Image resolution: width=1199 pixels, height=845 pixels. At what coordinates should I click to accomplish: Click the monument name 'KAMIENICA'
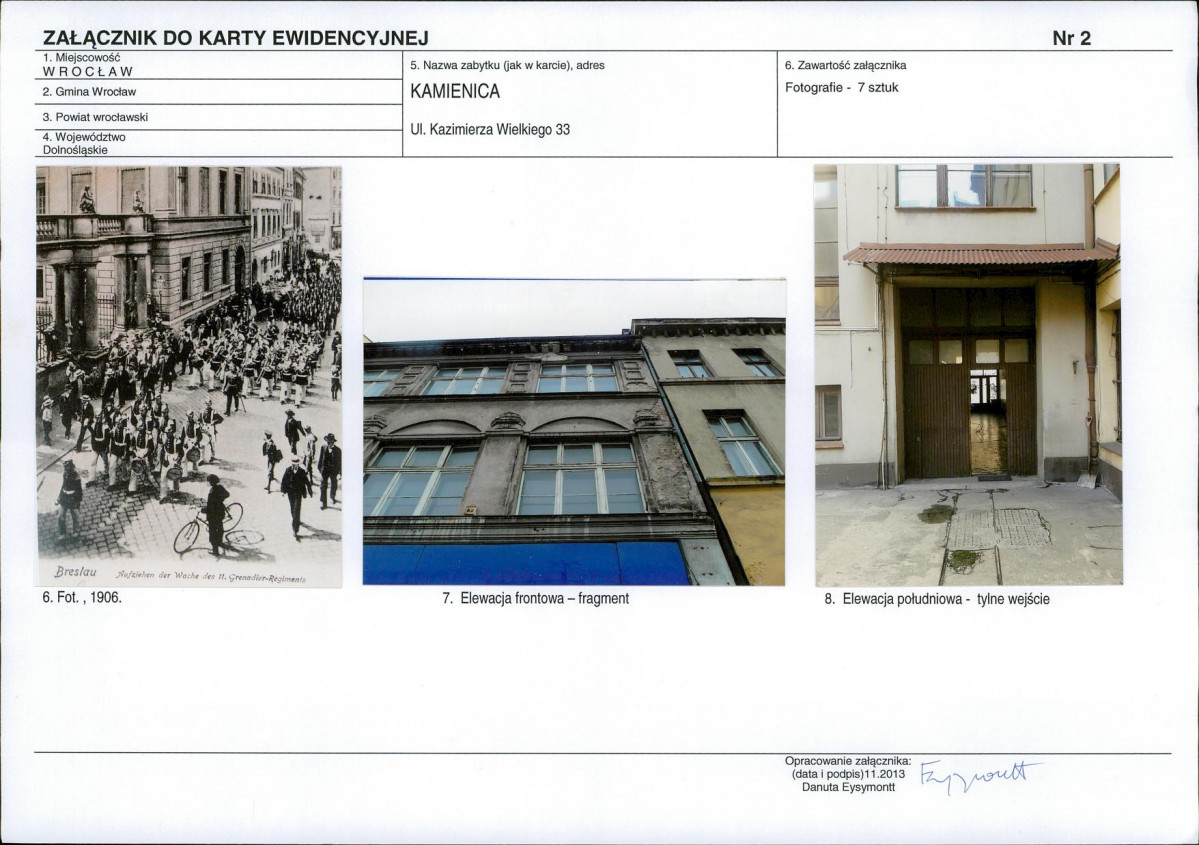pos(455,91)
